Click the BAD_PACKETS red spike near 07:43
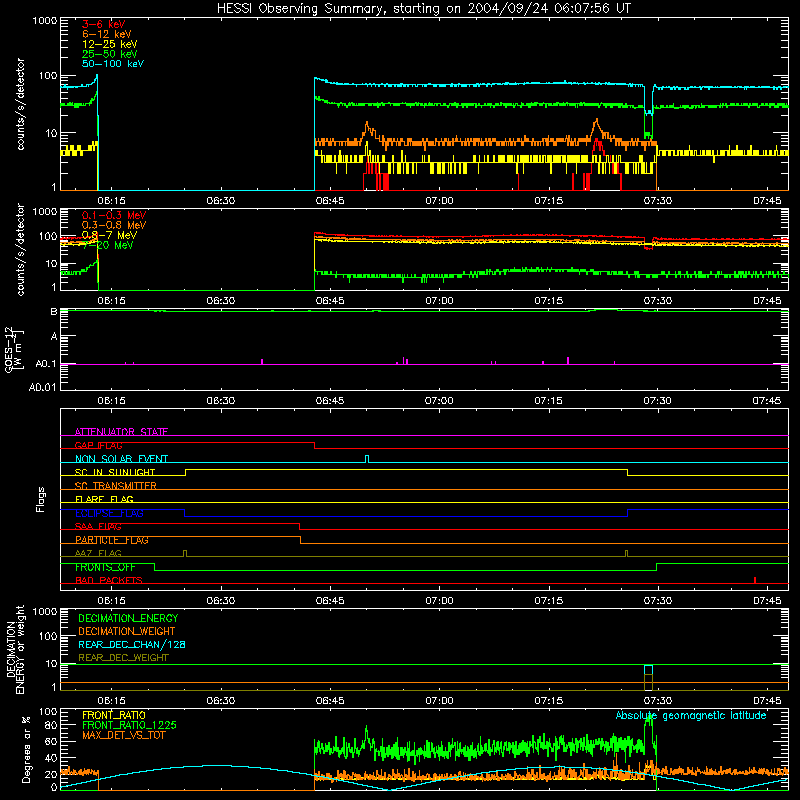 point(755,580)
